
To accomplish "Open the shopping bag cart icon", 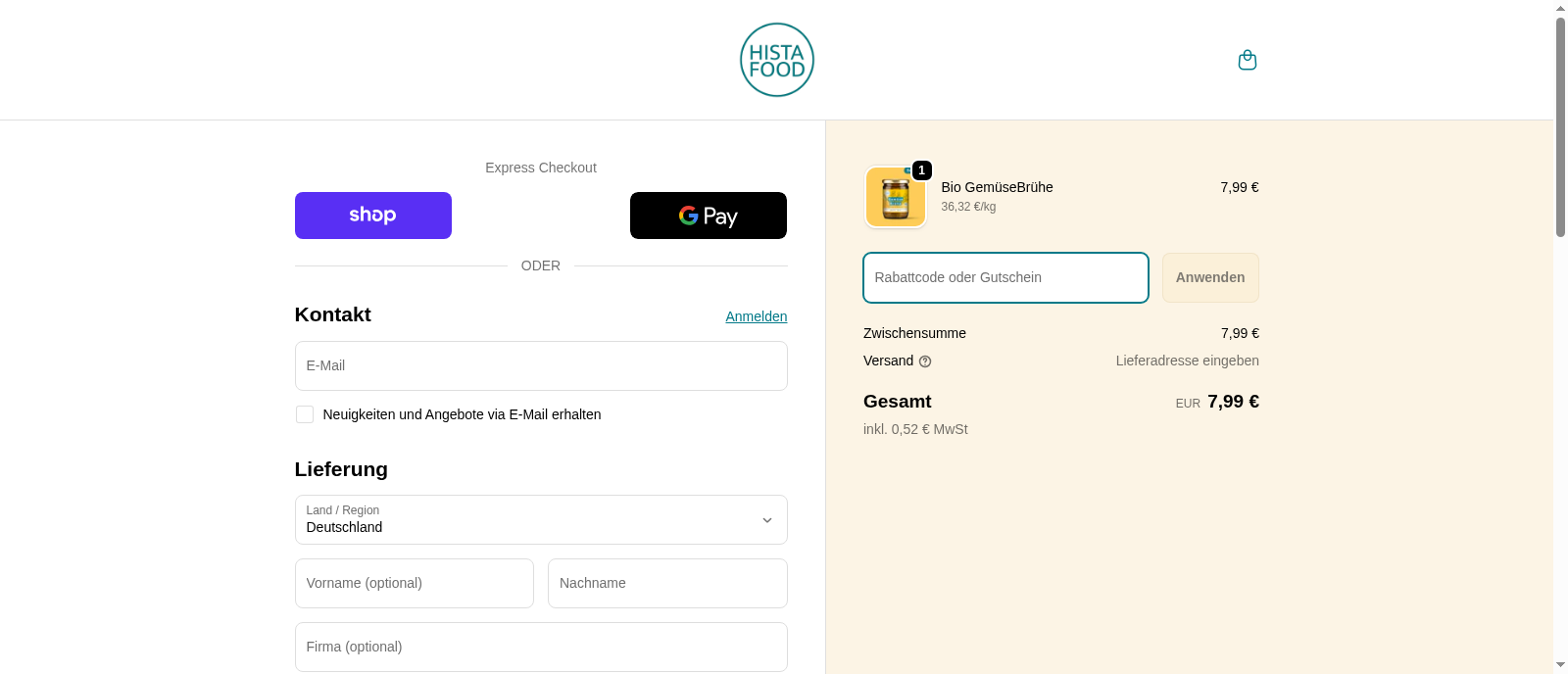I will click(1247, 60).
